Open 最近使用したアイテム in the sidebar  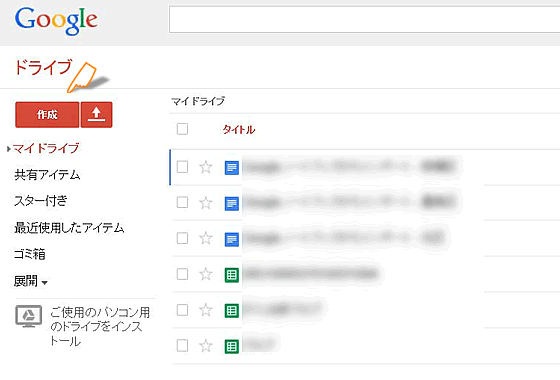pyautogui.click(x=69, y=228)
